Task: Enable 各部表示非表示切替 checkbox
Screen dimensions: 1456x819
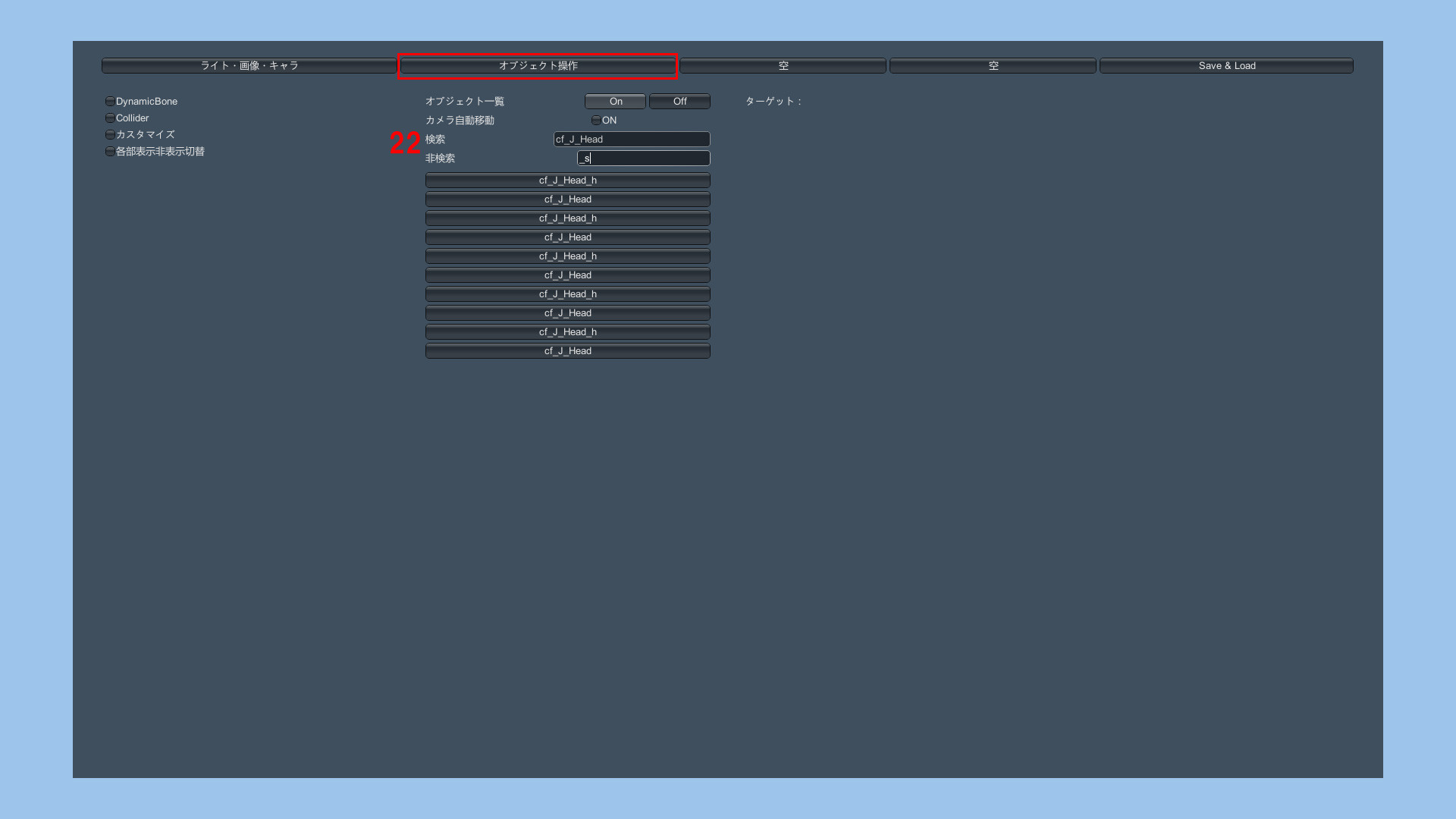Action: 110,151
